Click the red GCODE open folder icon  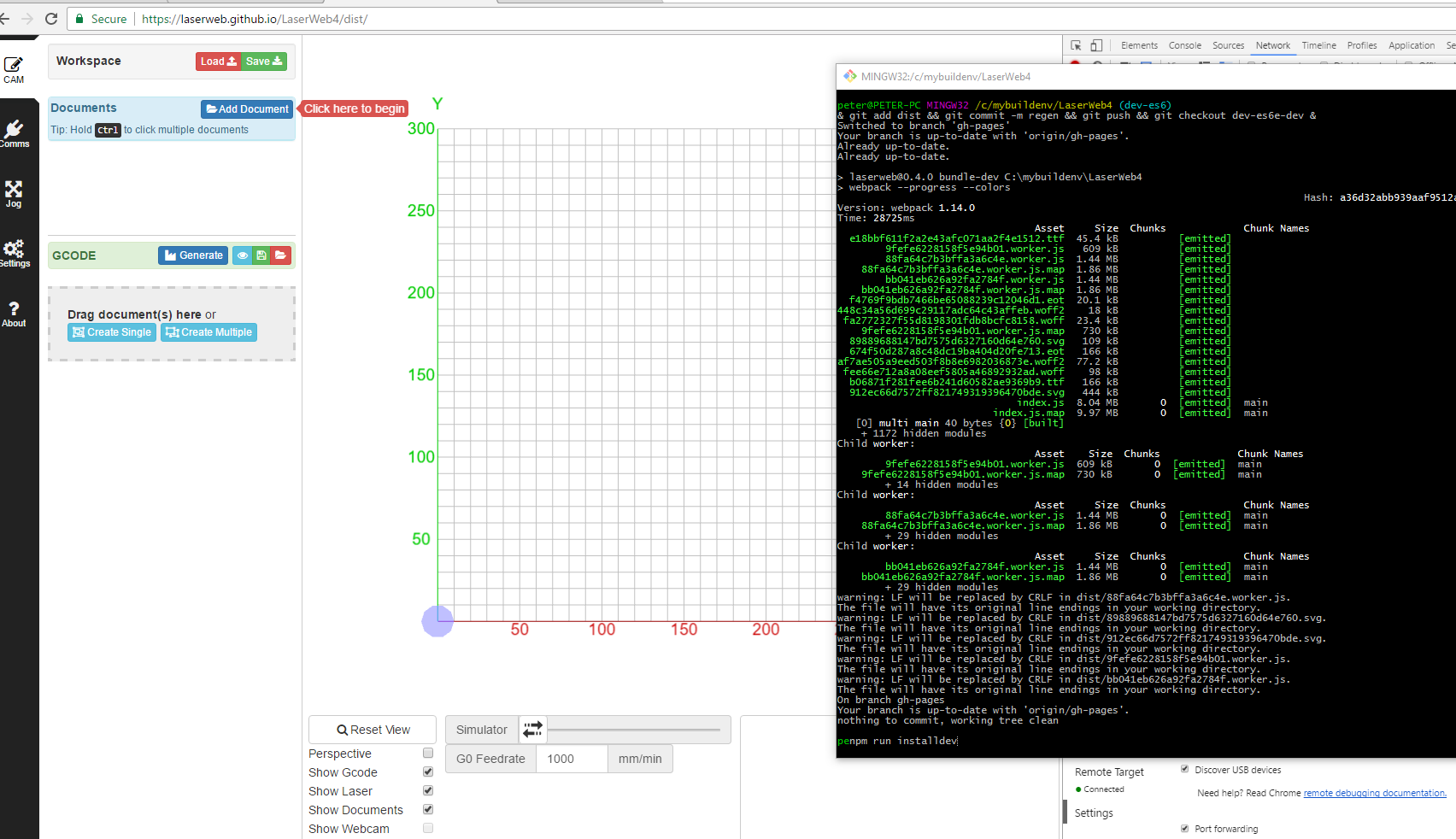(x=280, y=255)
